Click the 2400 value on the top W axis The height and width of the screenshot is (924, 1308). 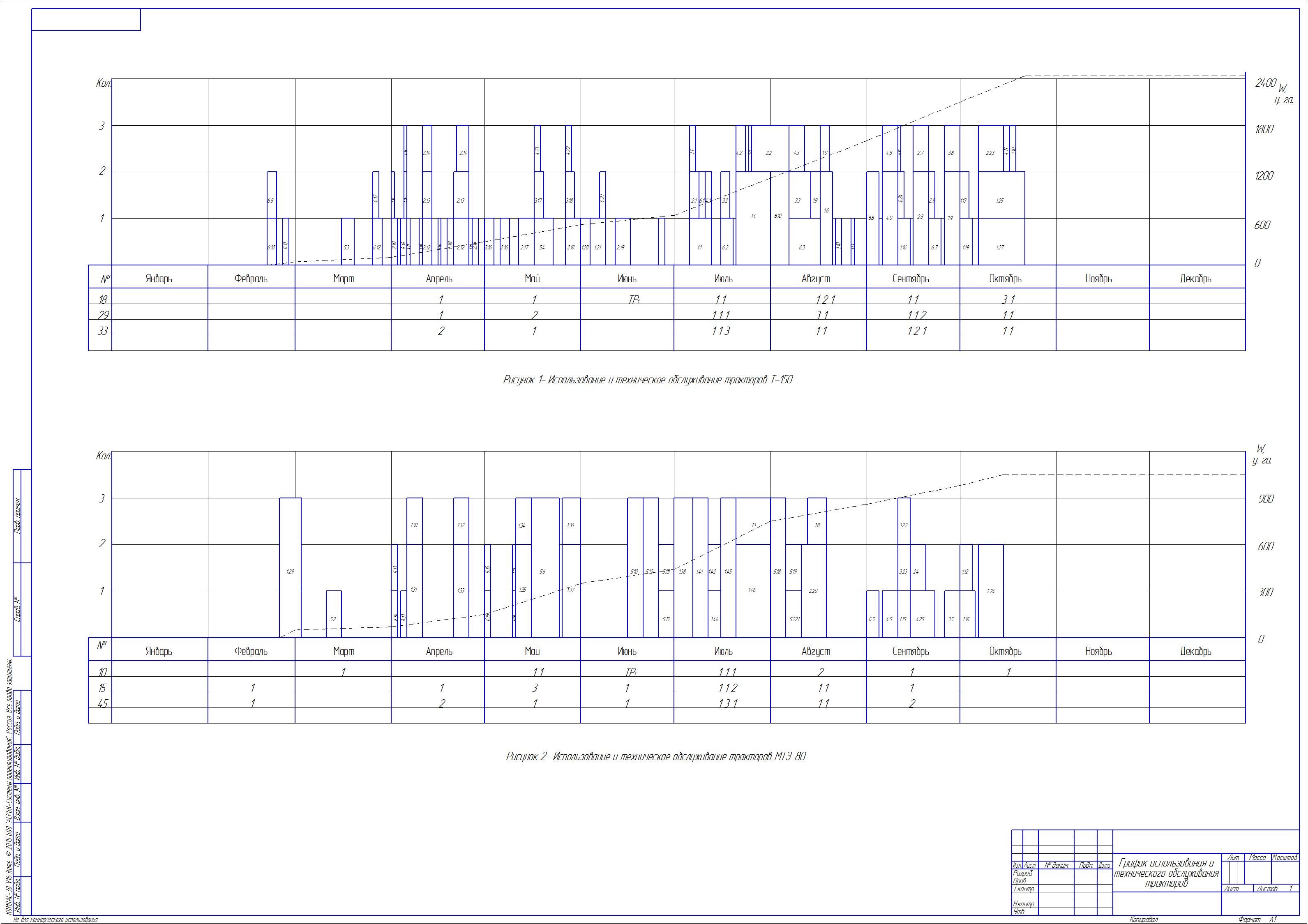(1265, 83)
